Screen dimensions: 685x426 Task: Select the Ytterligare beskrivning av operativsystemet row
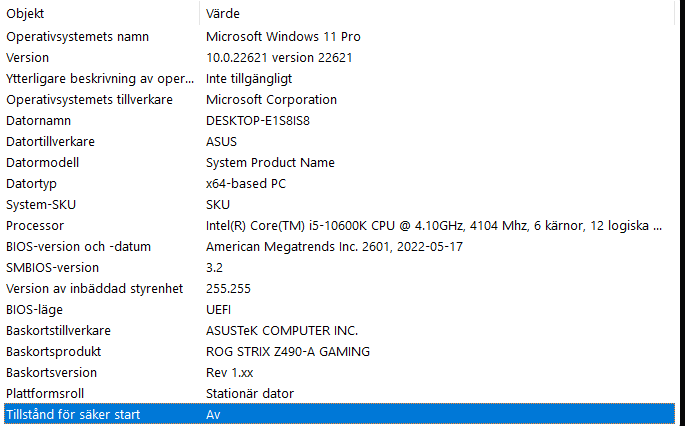(99, 79)
